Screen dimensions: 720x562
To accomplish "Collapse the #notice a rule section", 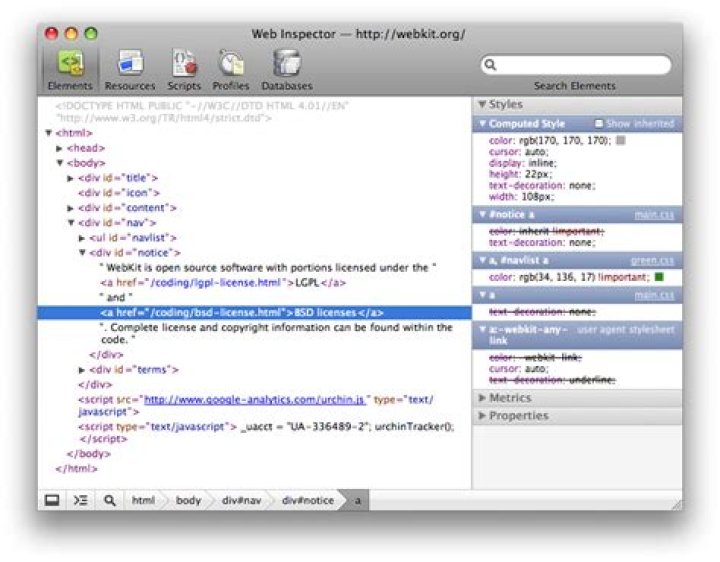I will (483, 214).
